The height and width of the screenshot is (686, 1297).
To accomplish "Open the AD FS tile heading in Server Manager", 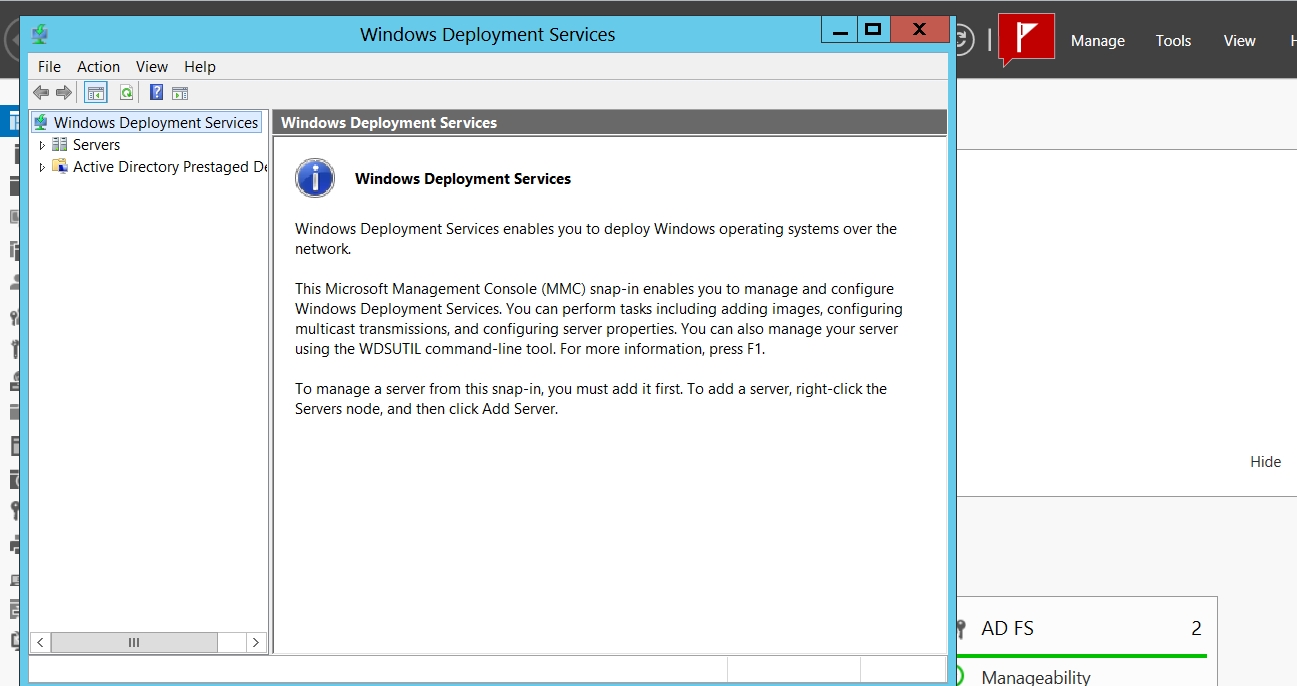I will (x=1007, y=629).
